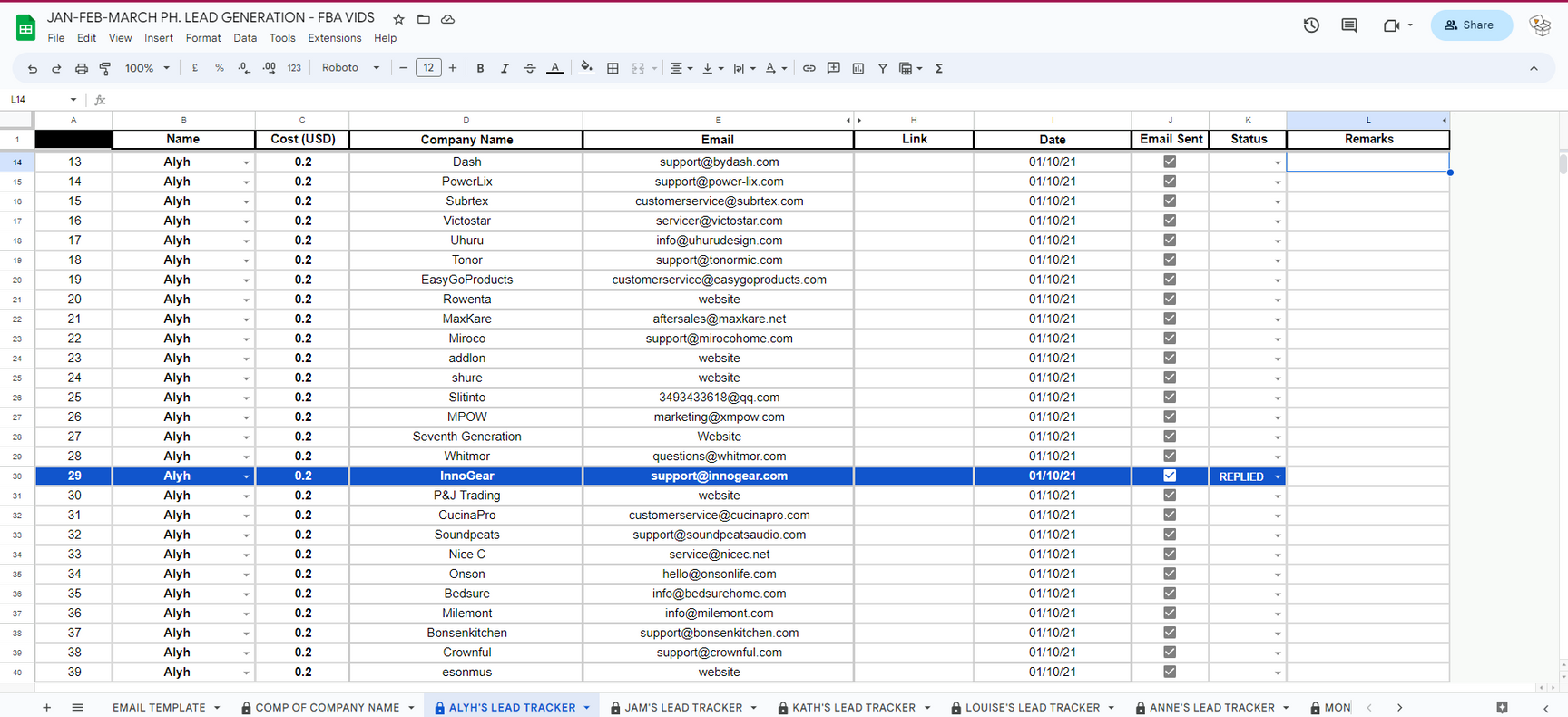Apply strikethrough formatting
This screenshot has height=717, width=1568.
pyautogui.click(x=530, y=68)
